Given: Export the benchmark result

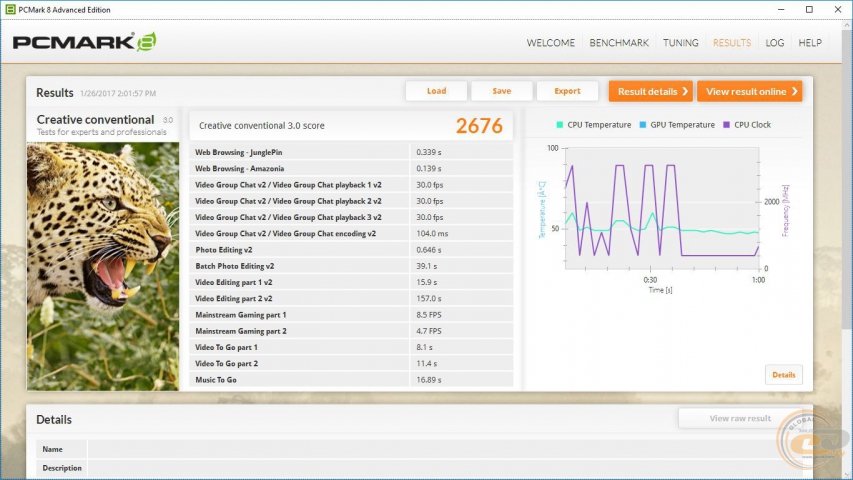Looking at the screenshot, I should (x=567, y=91).
